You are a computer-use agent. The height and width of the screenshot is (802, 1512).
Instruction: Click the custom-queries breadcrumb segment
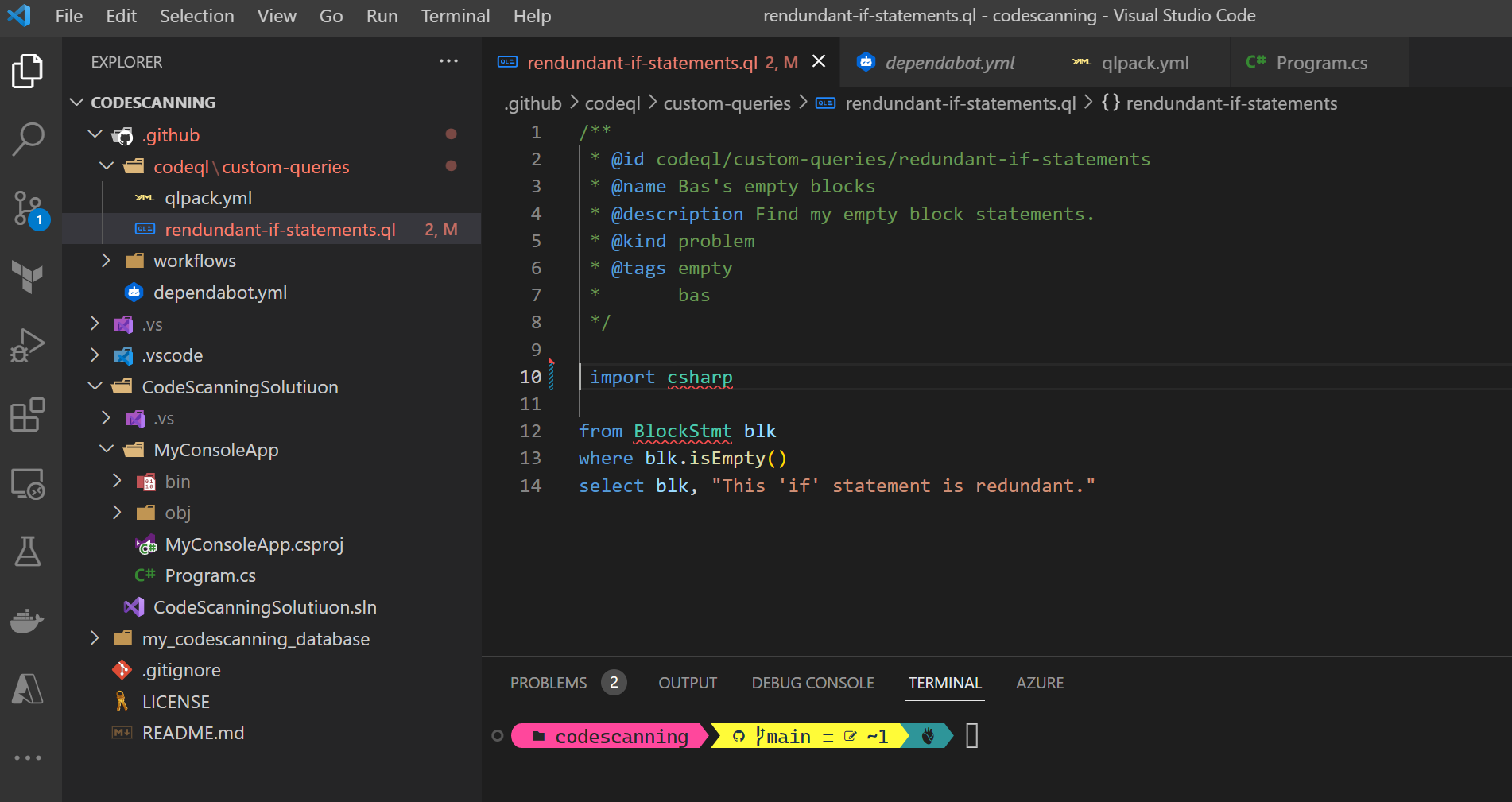[x=727, y=103]
